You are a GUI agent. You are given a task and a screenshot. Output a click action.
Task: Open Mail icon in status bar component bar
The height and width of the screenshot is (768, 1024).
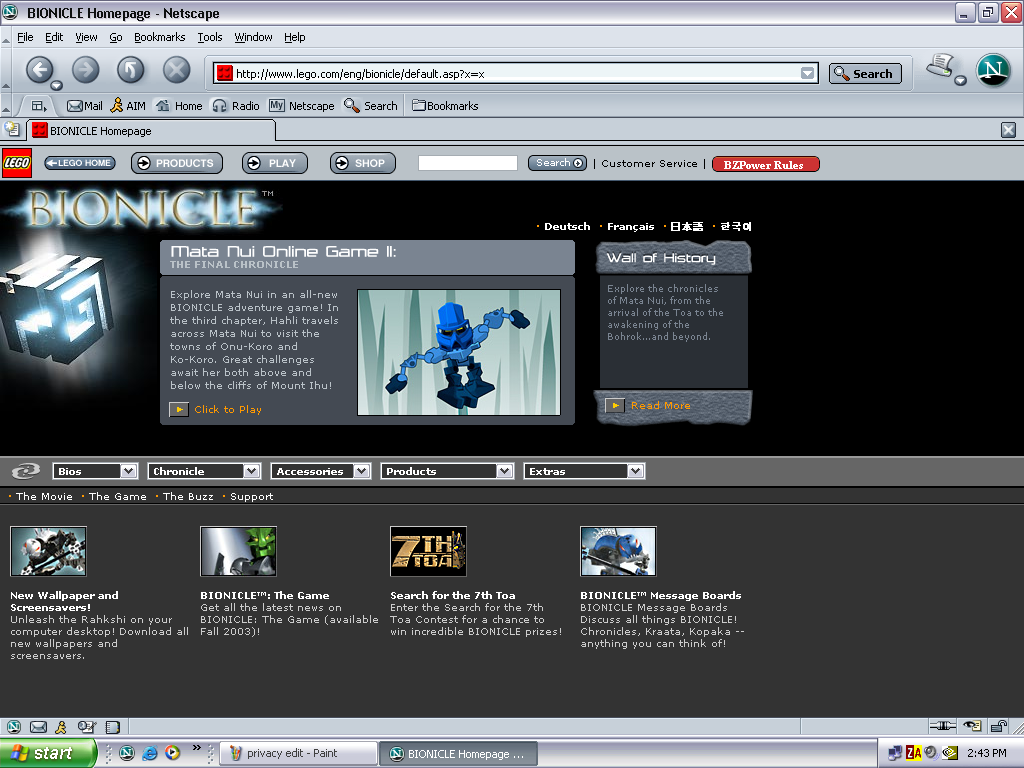(x=39, y=727)
